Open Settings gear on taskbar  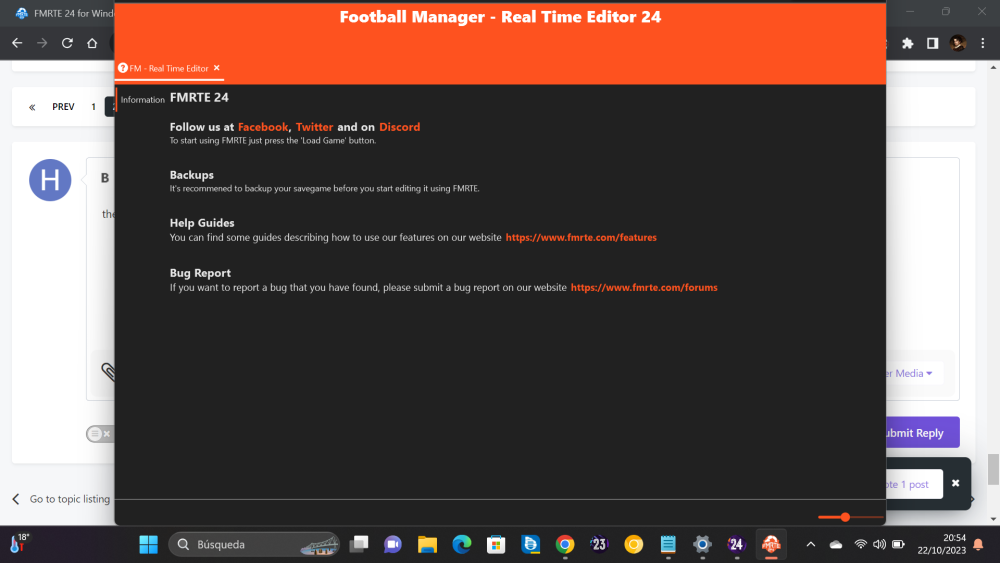coord(702,545)
